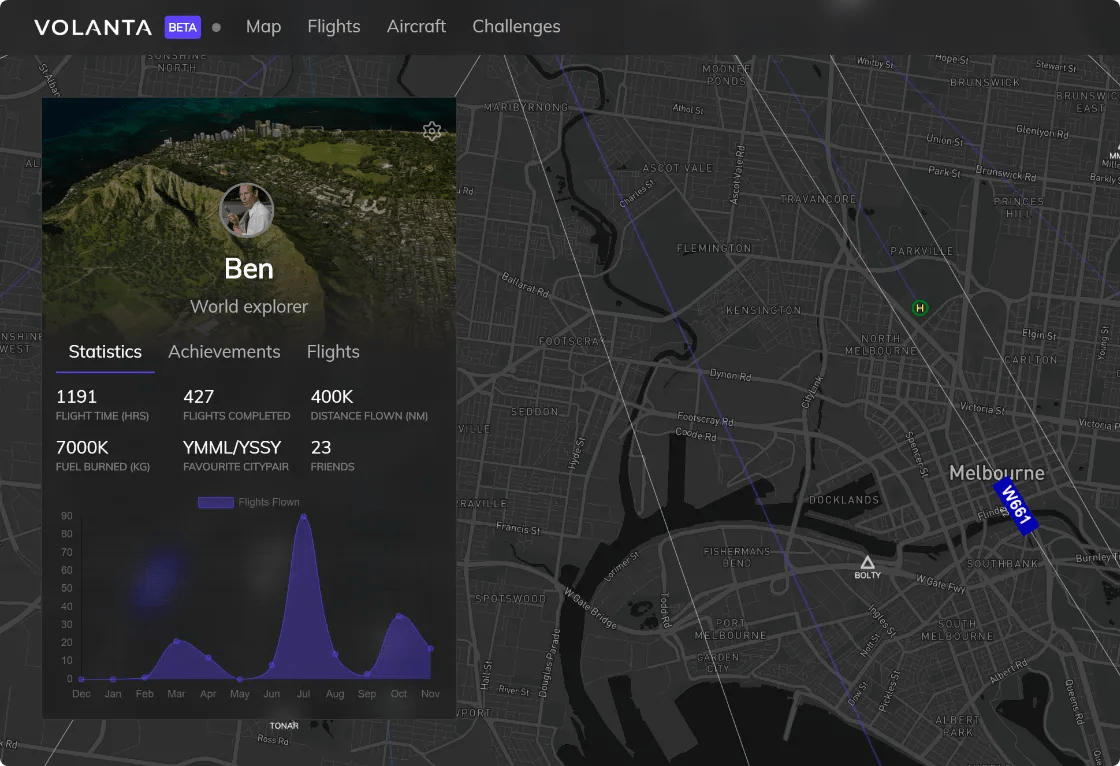Toggle the Flights Flown chart legend
The width and height of the screenshot is (1120, 766).
(248, 502)
